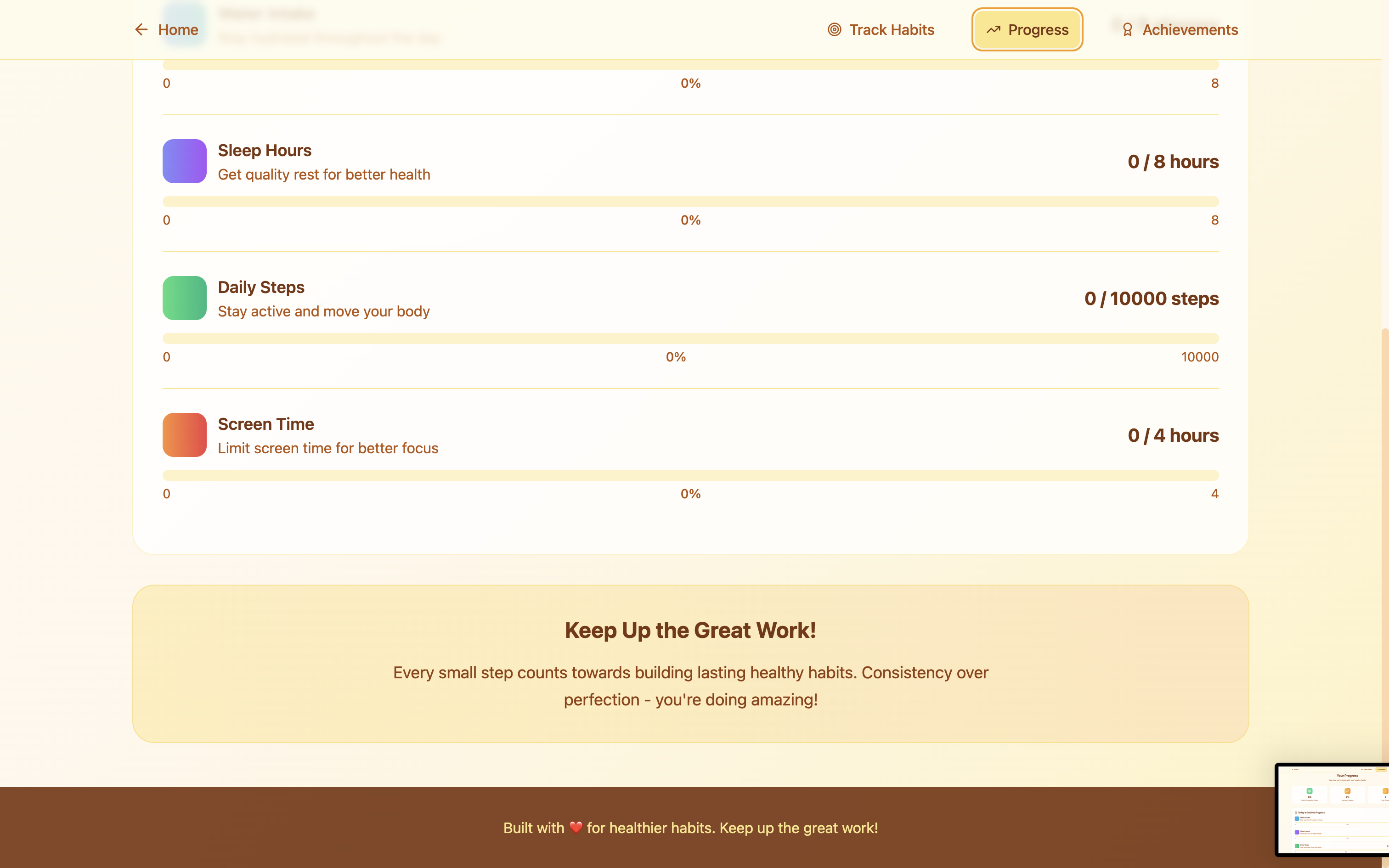Click the Screen Time progress bar

690,475
